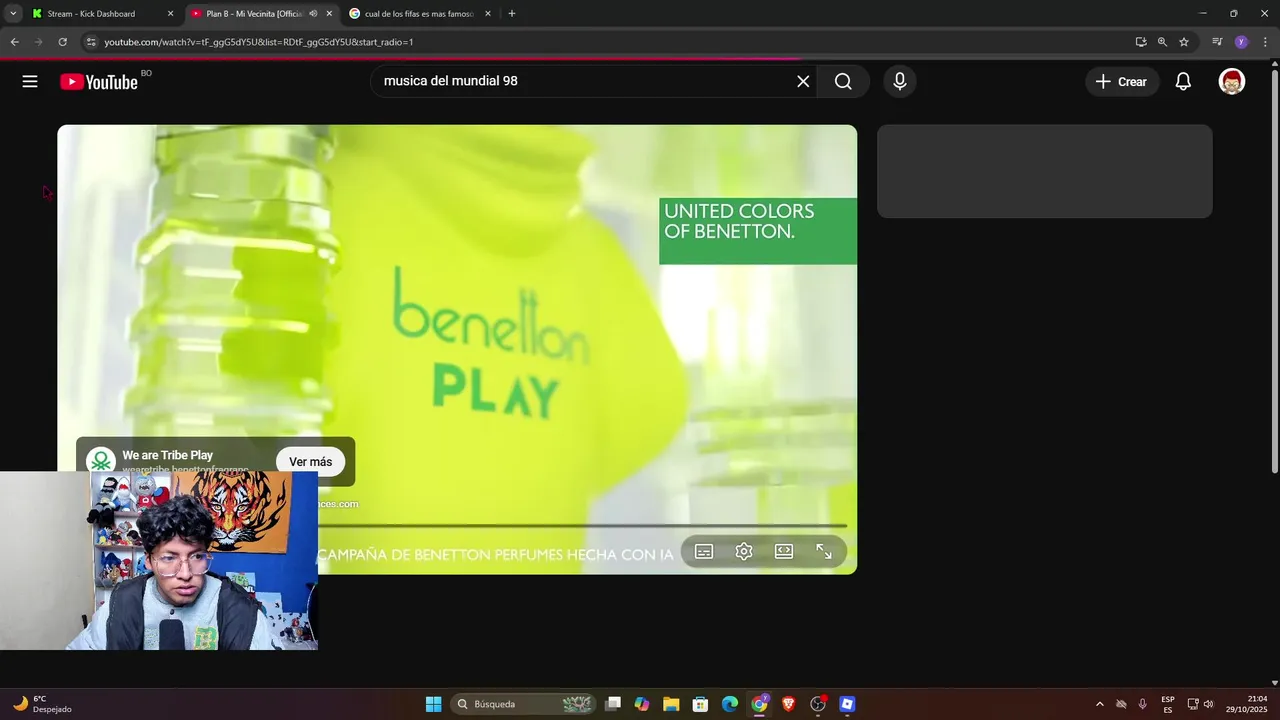Click the taskbar Búsqueda search box
The width and height of the screenshot is (1280, 720).
pyautogui.click(x=522, y=704)
